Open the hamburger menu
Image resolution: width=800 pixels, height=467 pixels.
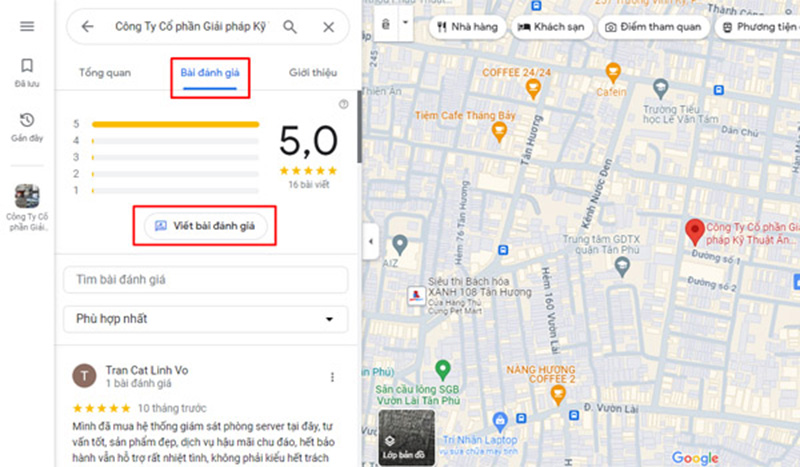pyautogui.click(x=27, y=26)
